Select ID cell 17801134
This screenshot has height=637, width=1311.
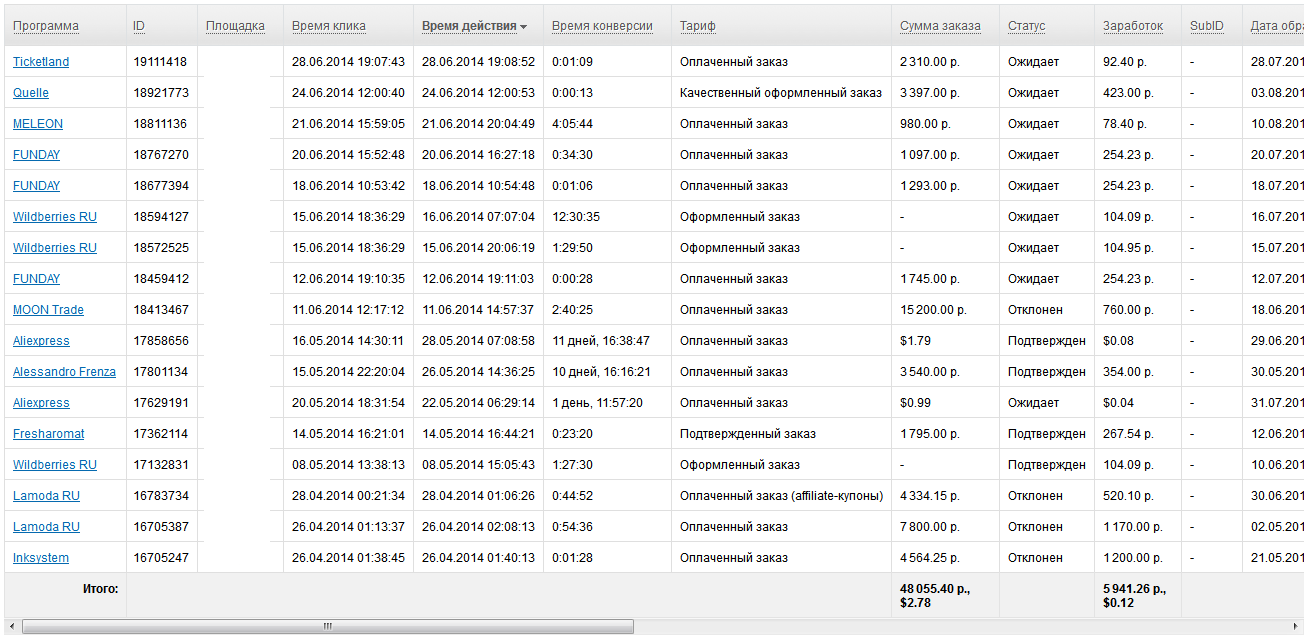(x=161, y=372)
